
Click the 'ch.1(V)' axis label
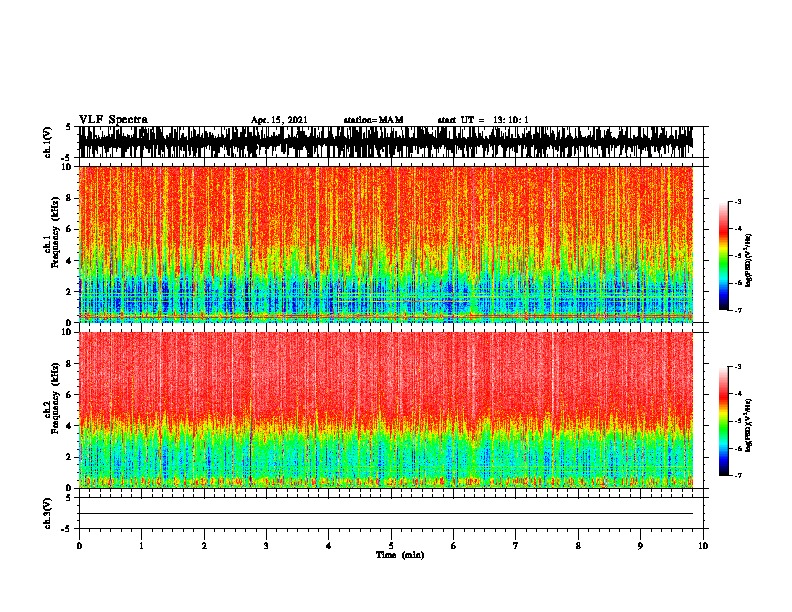[48, 142]
